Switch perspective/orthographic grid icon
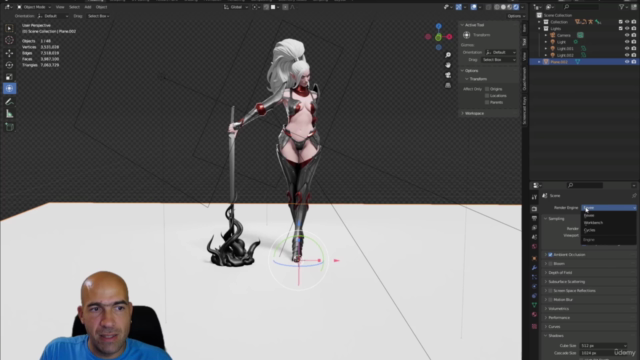The width and height of the screenshot is (640, 360). 448,85
